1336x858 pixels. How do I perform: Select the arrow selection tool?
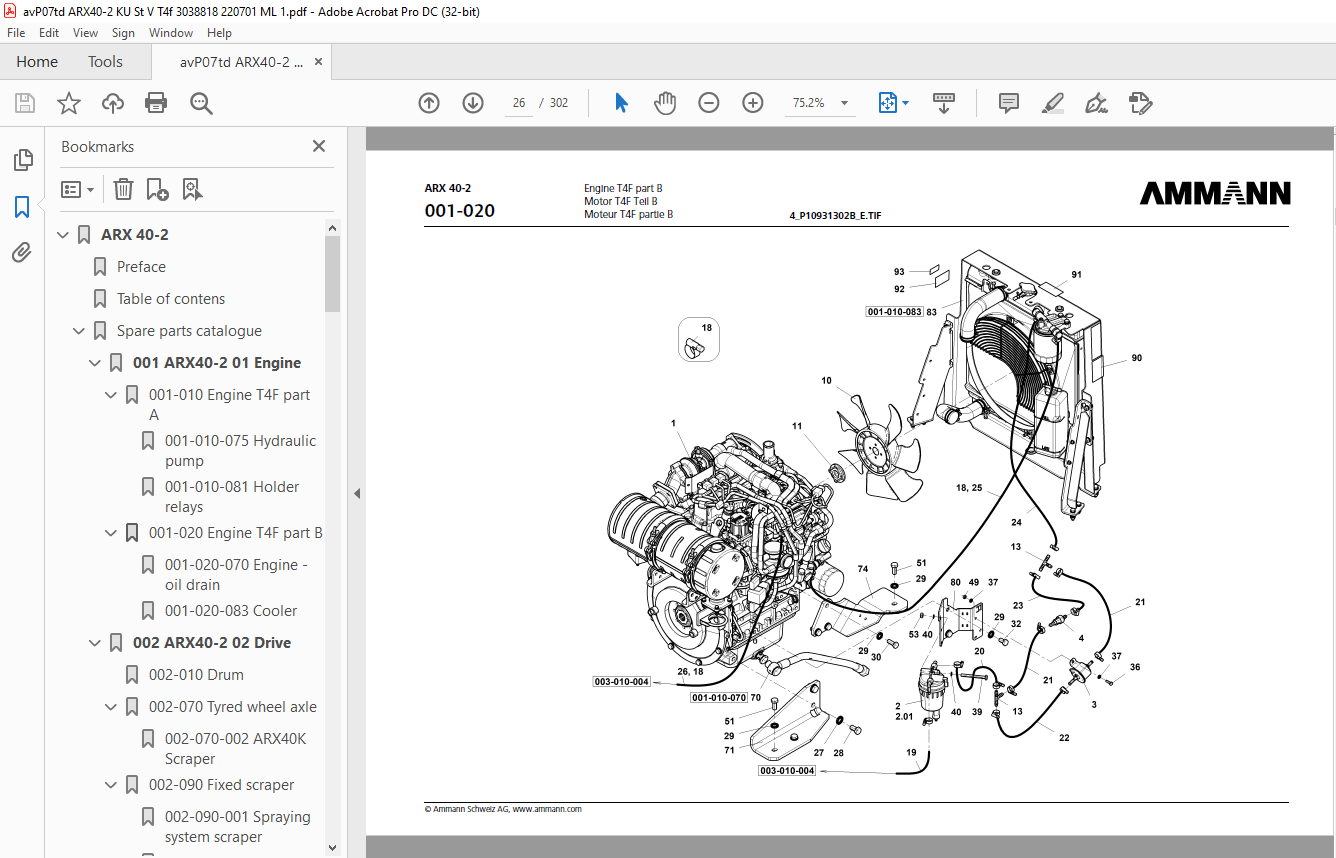point(621,103)
